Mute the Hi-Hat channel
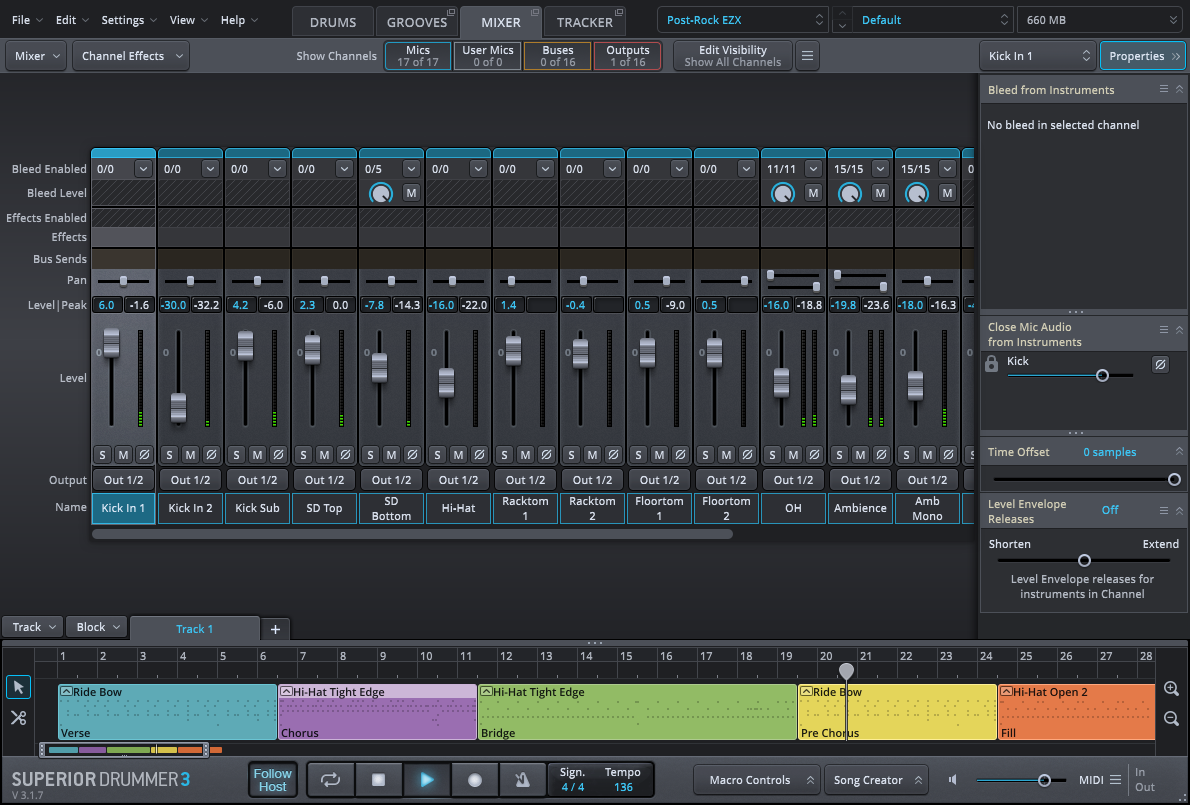Viewport: 1190px width, 805px height. pos(458,454)
